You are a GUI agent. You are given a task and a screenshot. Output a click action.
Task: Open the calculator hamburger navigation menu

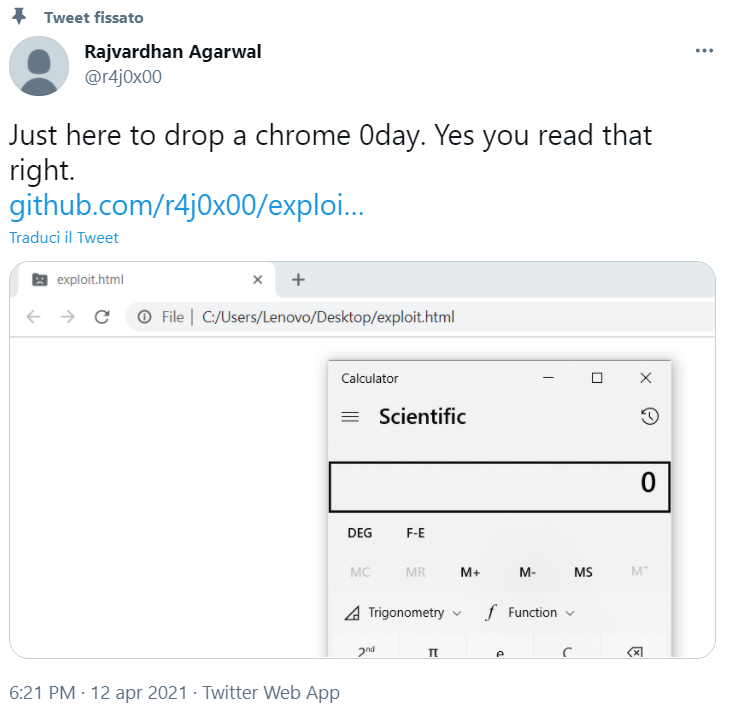(350, 417)
